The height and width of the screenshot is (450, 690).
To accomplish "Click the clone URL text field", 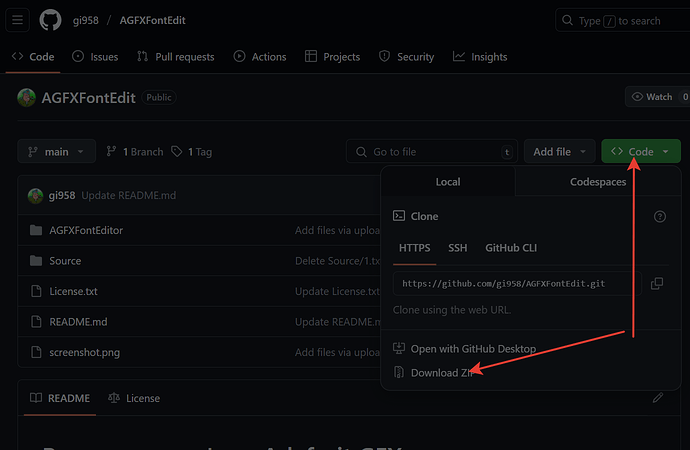I will coord(518,284).
